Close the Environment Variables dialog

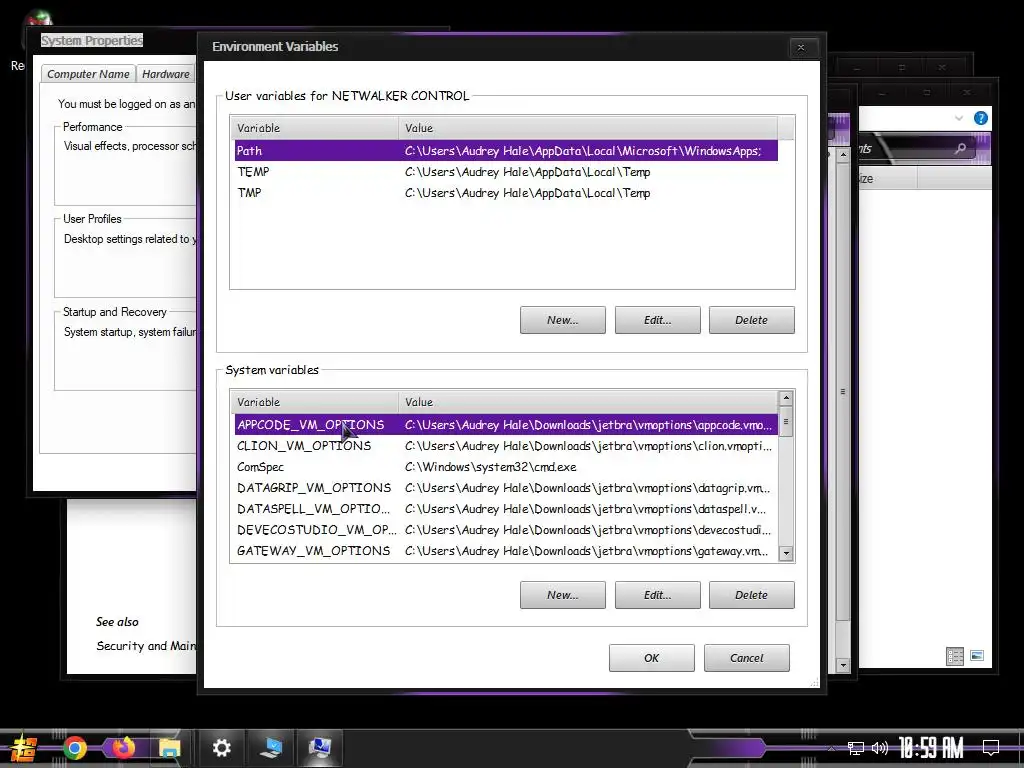pyautogui.click(x=801, y=47)
